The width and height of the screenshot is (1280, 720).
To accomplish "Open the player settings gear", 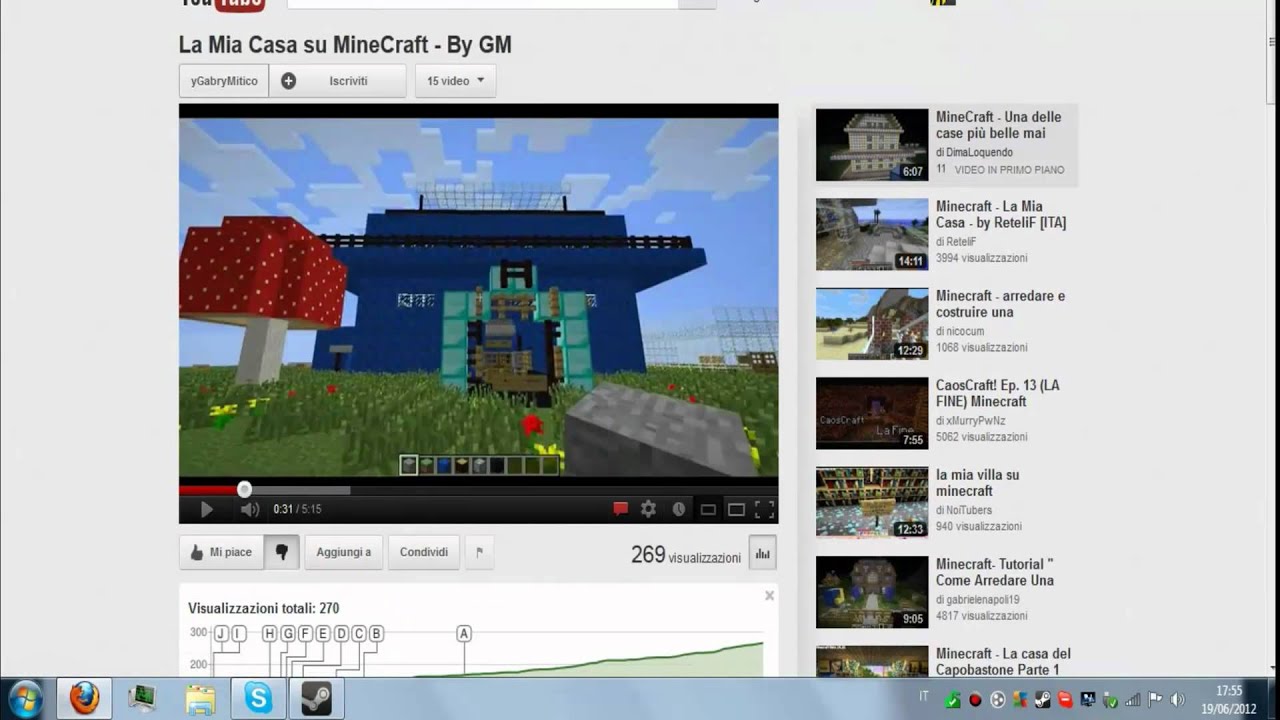I will (648, 509).
